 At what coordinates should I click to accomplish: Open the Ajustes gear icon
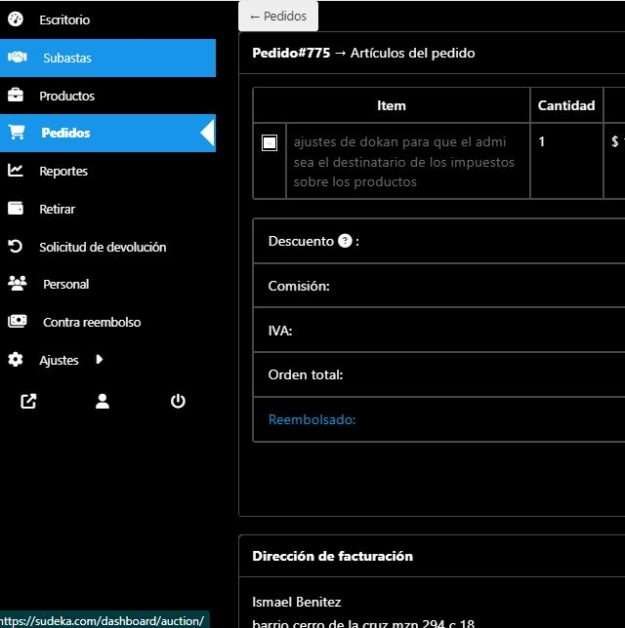(x=16, y=359)
